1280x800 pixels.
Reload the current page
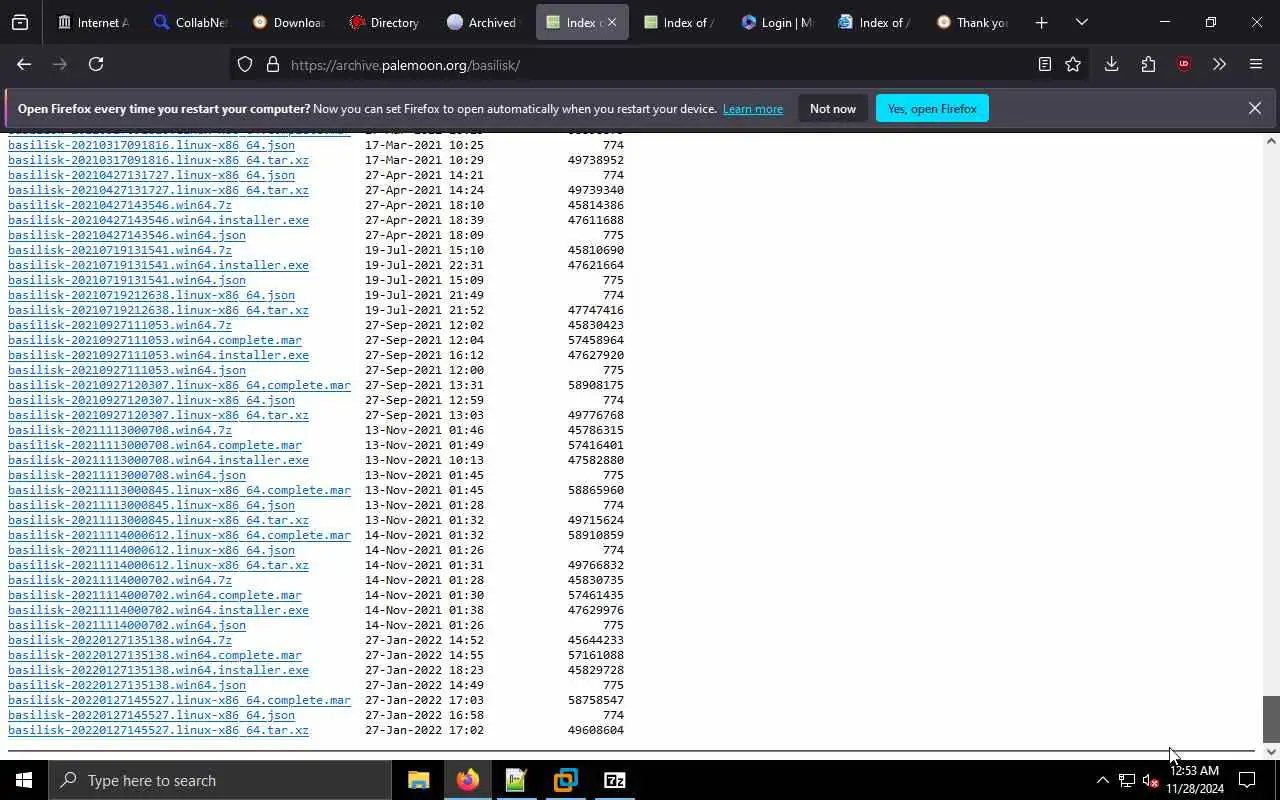point(96,64)
